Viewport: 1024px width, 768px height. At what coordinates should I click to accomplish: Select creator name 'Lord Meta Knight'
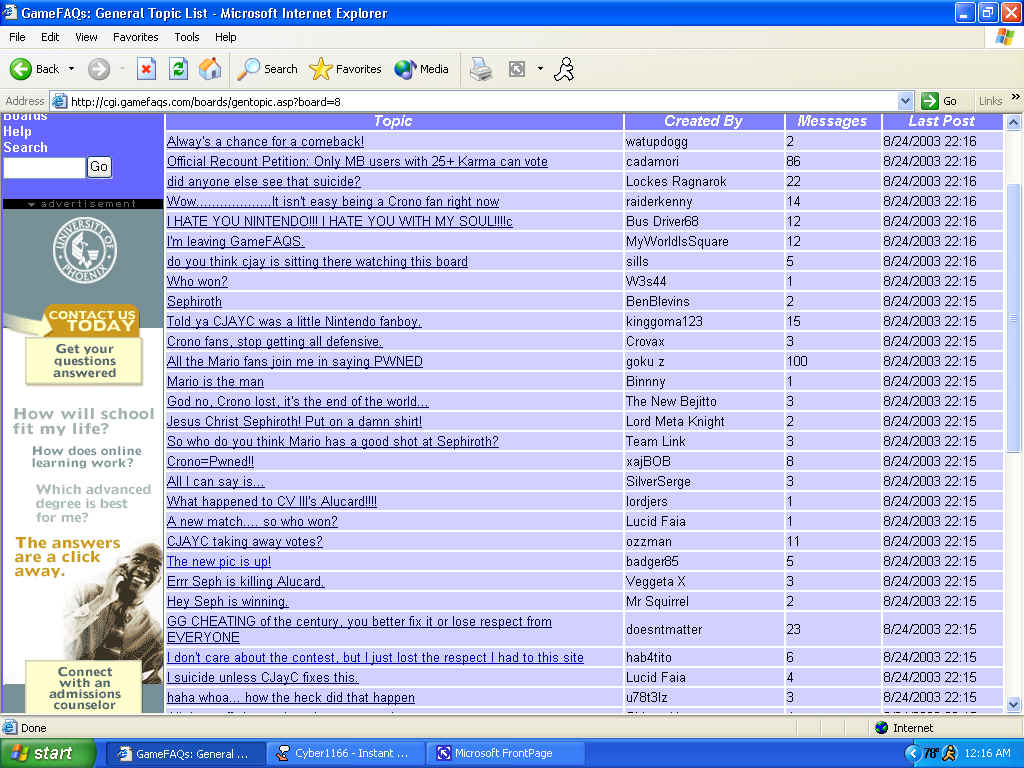[x=675, y=422]
